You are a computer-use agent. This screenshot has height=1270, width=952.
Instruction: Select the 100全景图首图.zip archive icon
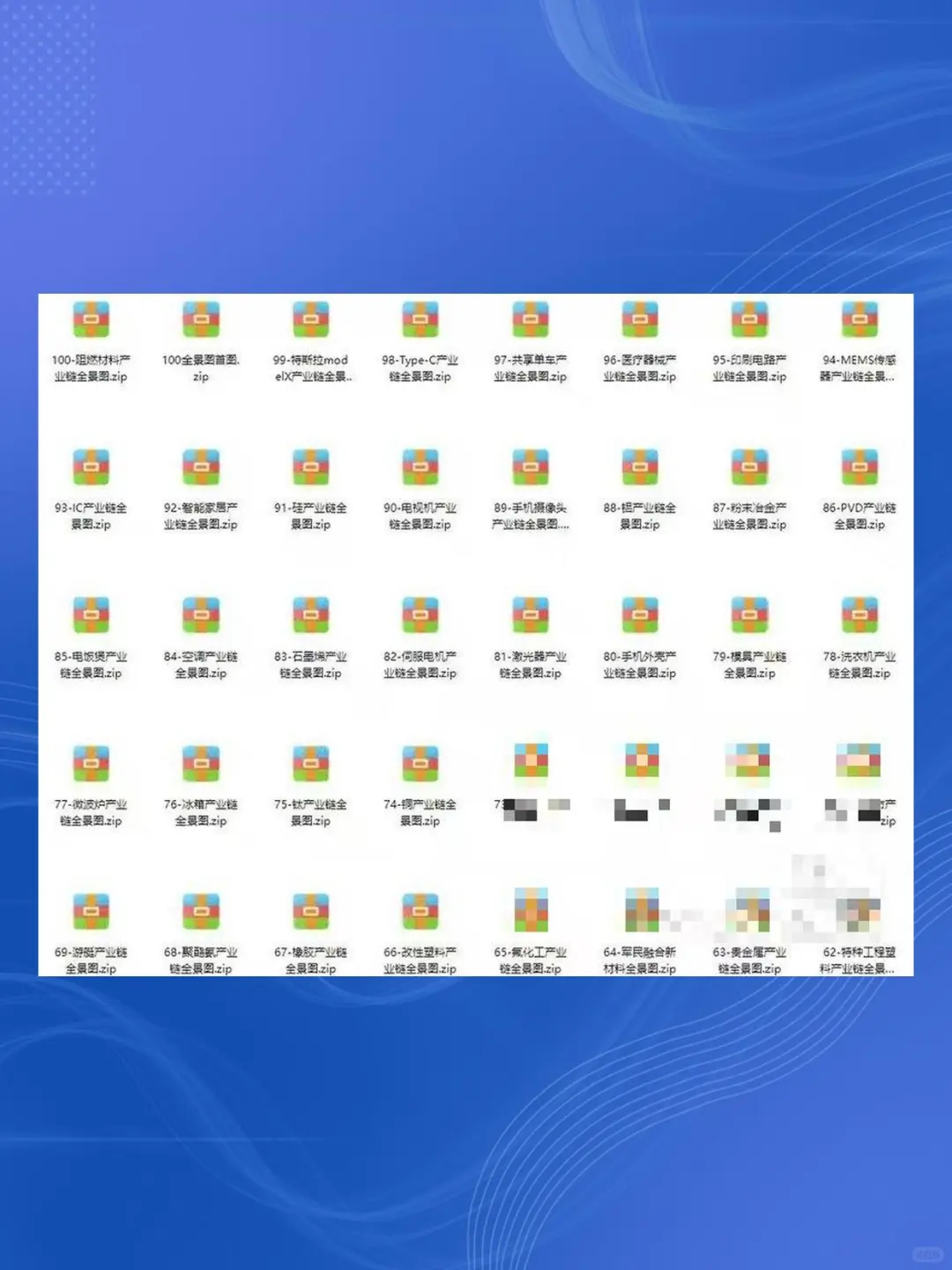tap(201, 319)
